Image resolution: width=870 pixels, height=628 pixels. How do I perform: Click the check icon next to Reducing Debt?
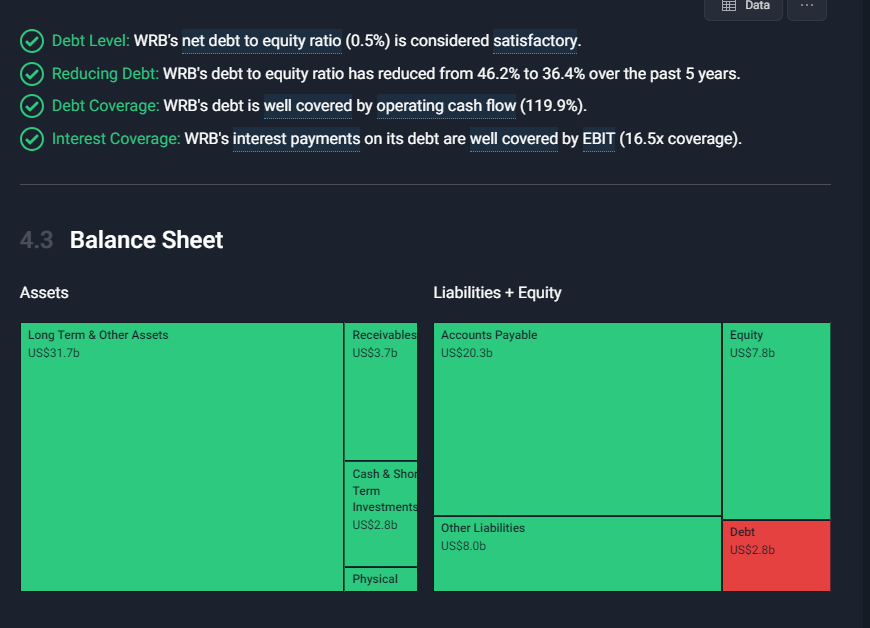point(33,74)
